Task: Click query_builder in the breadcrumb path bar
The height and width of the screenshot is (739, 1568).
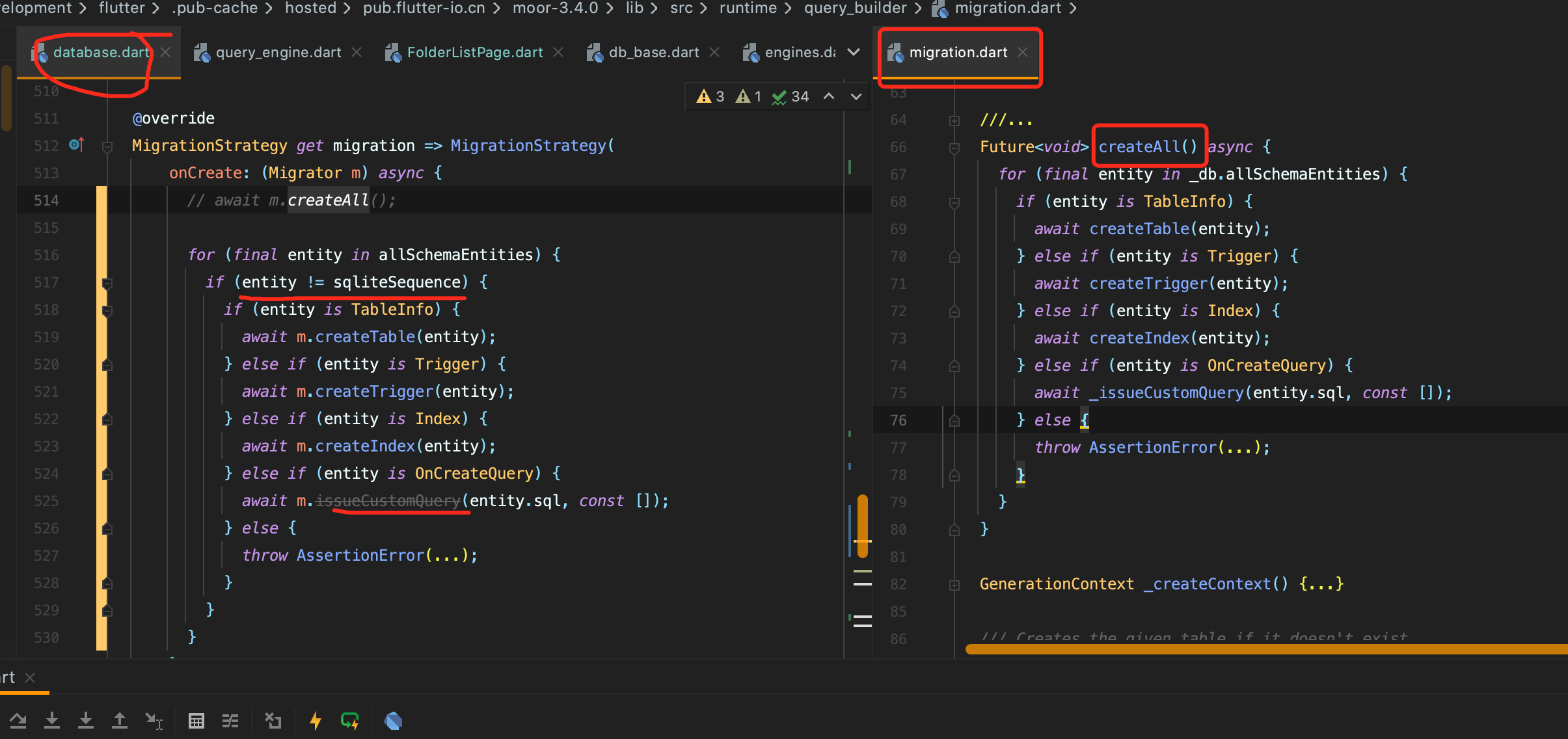Action: click(x=855, y=8)
